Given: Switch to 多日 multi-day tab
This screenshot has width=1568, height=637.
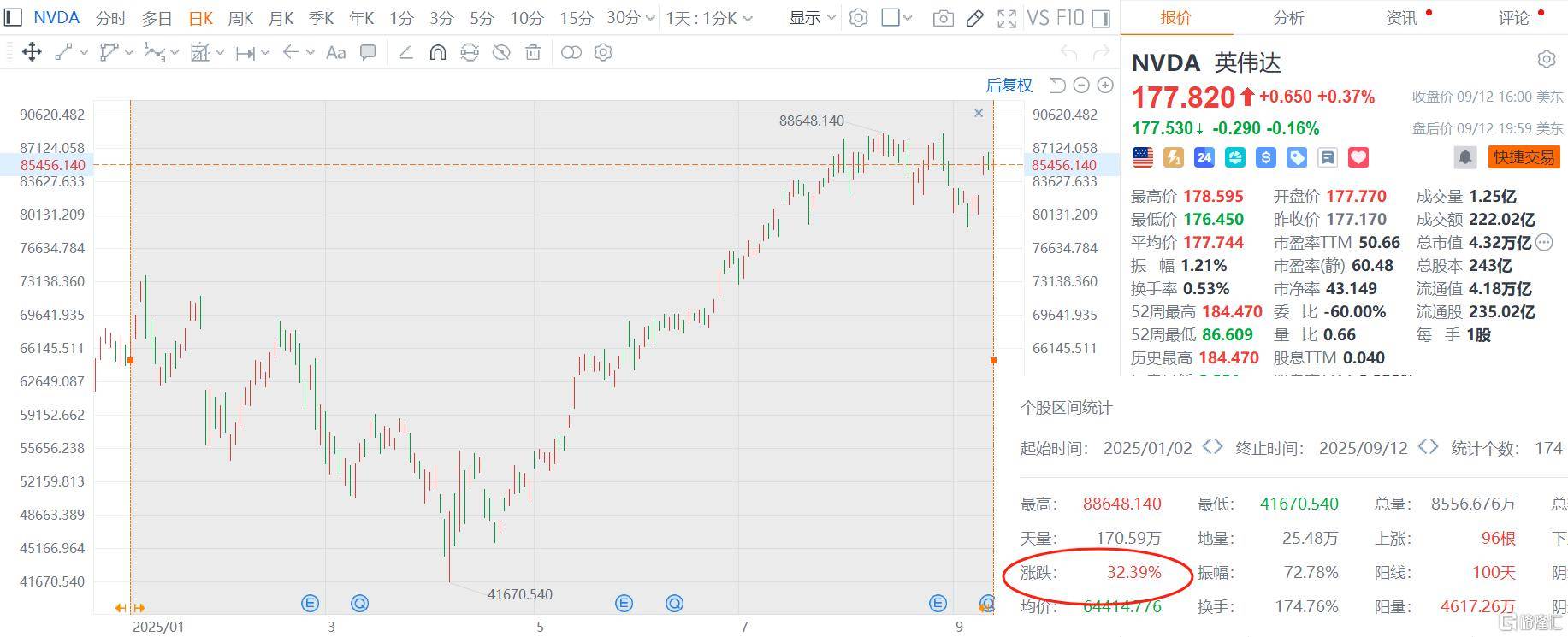Looking at the screenshot, I should point(157,18).
